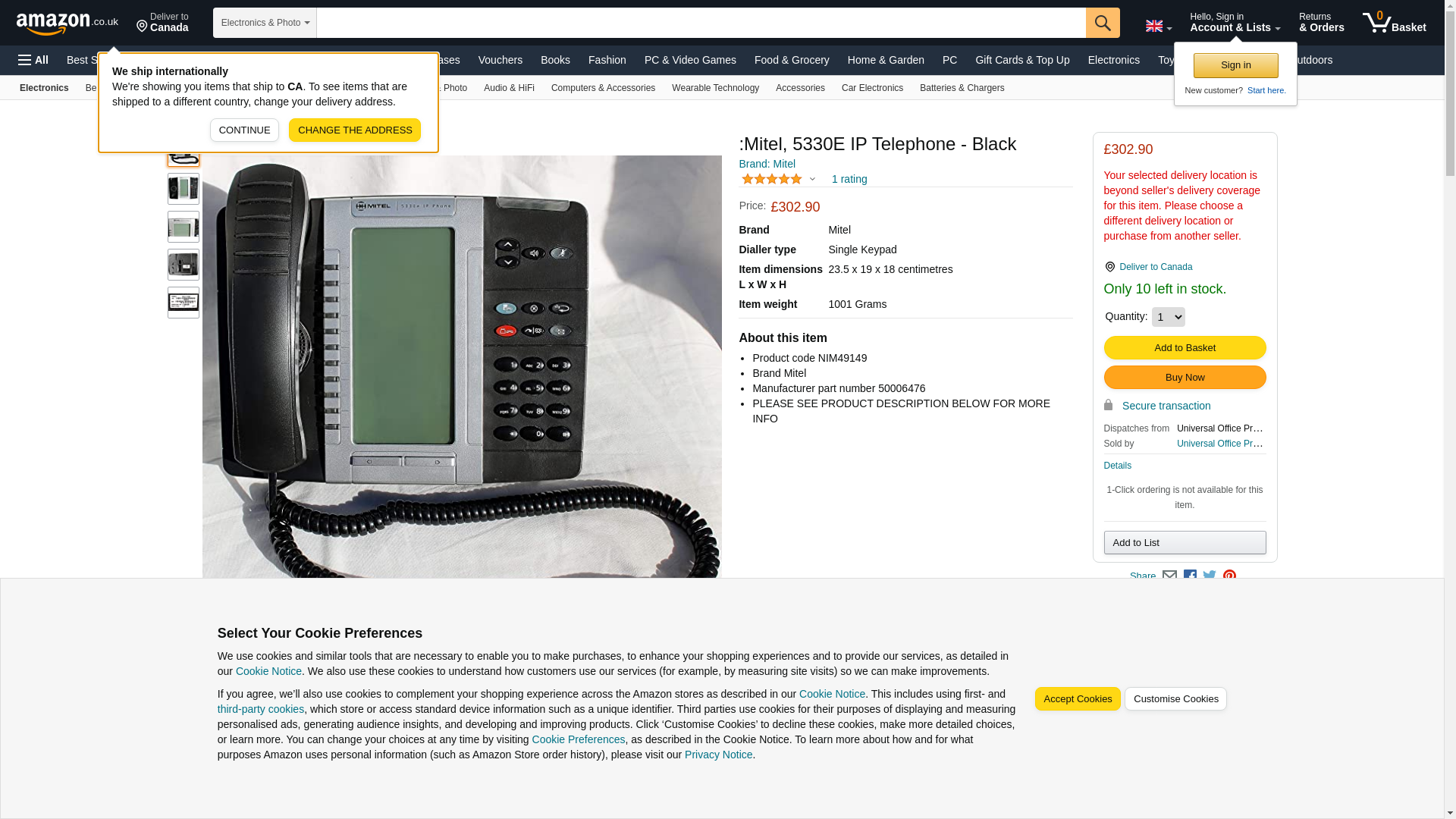Open the Brand: Mitel link
Screen dimensions: 1456x819
pyautogui.click(x=767, y=164)
